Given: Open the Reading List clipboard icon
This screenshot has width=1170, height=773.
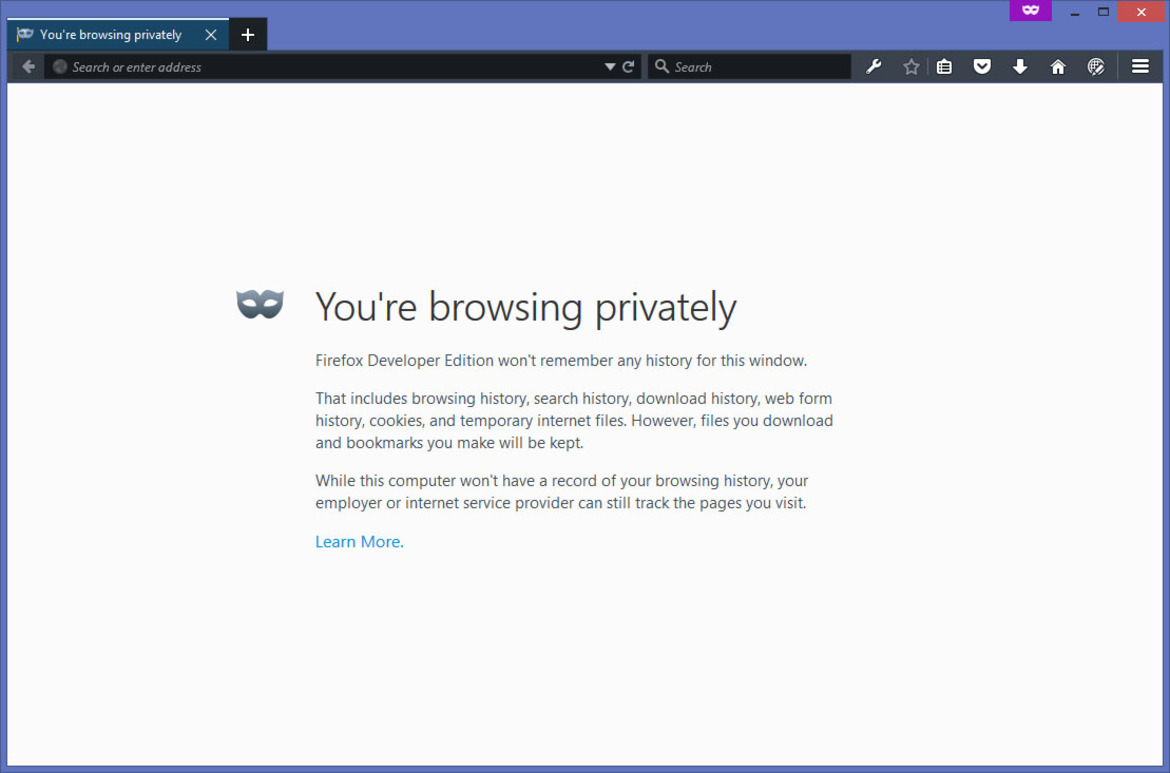Looking at the screenshot, I should pyautogui.click(x=944, y=66).
